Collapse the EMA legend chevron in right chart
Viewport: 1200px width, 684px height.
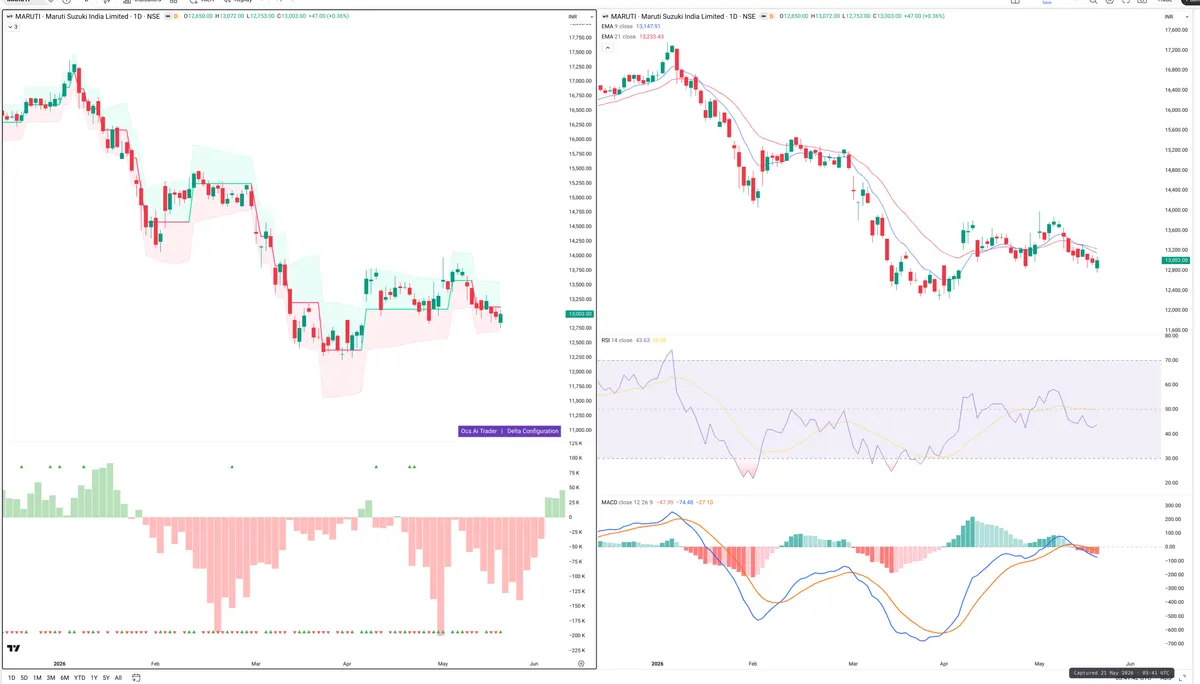(607, 48)
